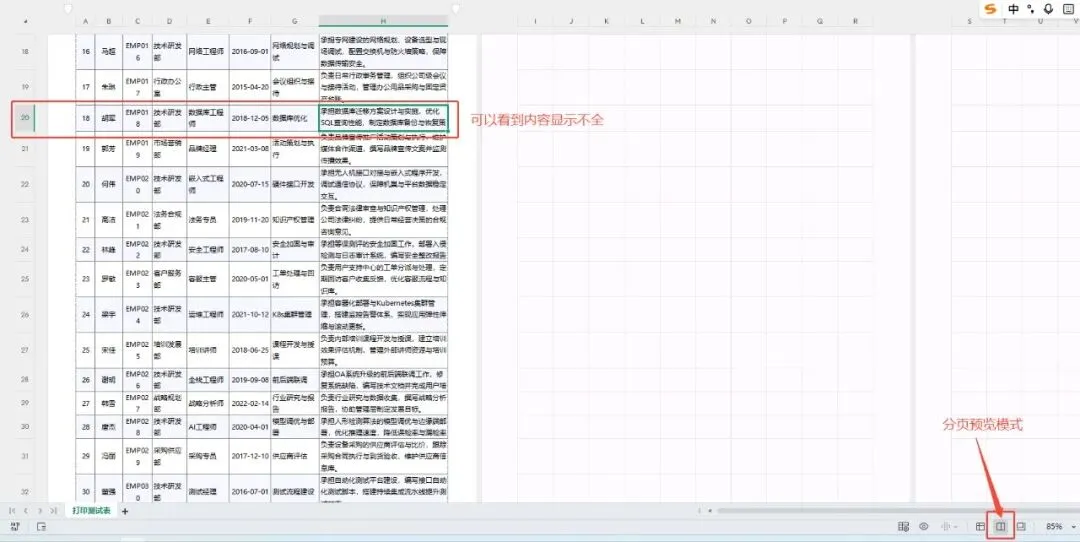1080x542 pixels.
Task: Click cell reading 数据库工程师
Action: pos(208,118)
